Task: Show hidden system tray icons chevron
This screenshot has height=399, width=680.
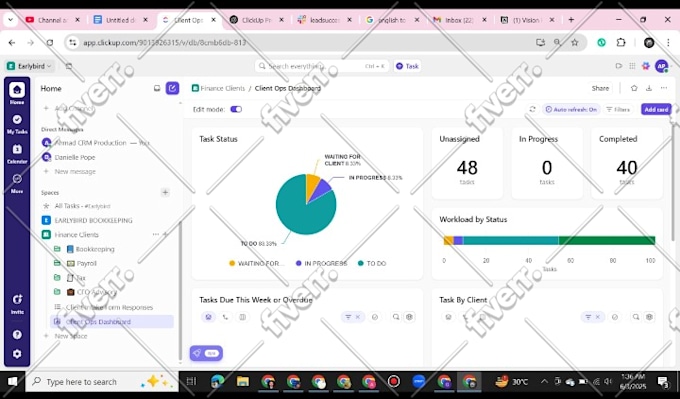Action: click(x=544, y=382)
